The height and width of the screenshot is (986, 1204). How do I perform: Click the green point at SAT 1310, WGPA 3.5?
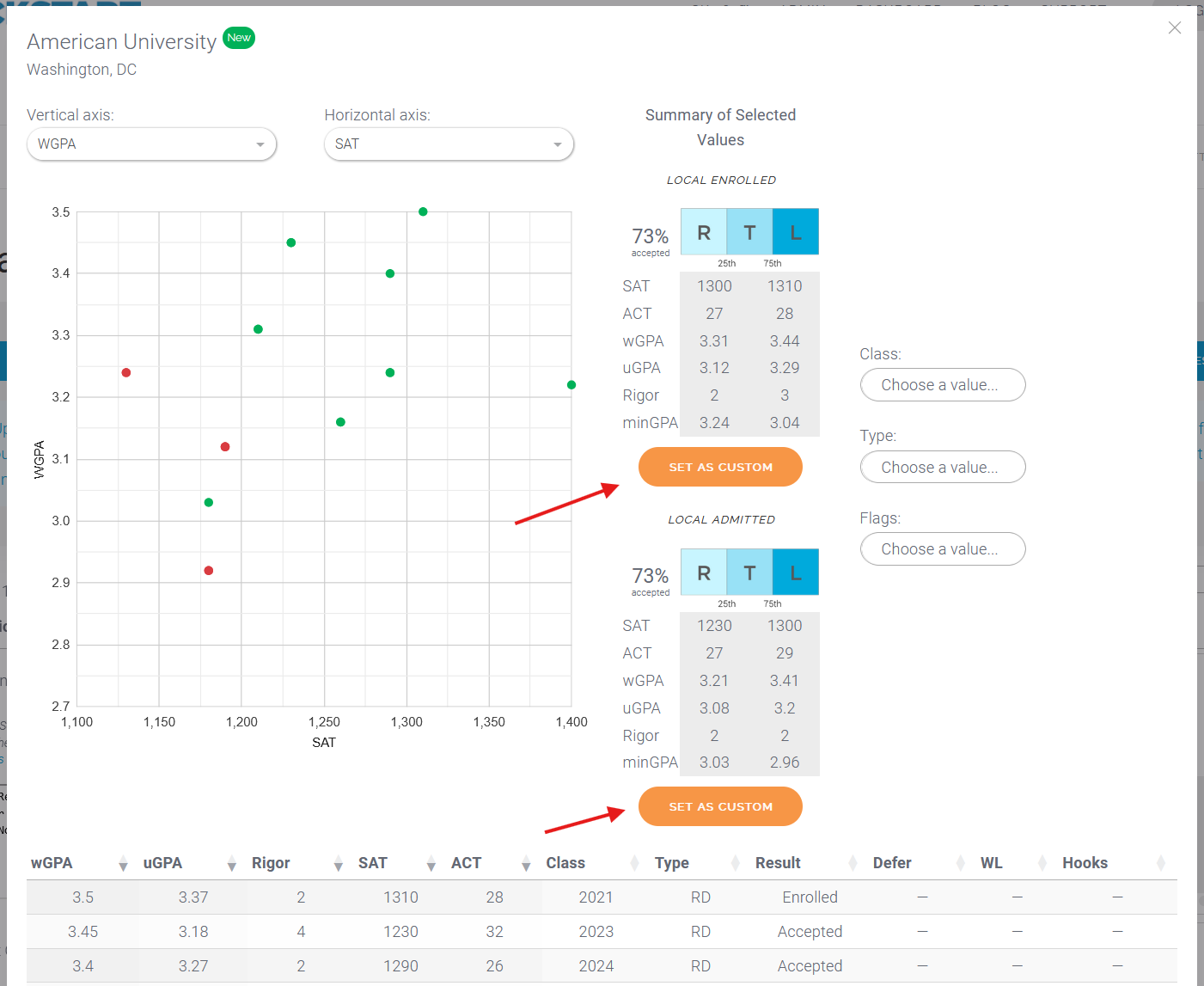point(423,211)
